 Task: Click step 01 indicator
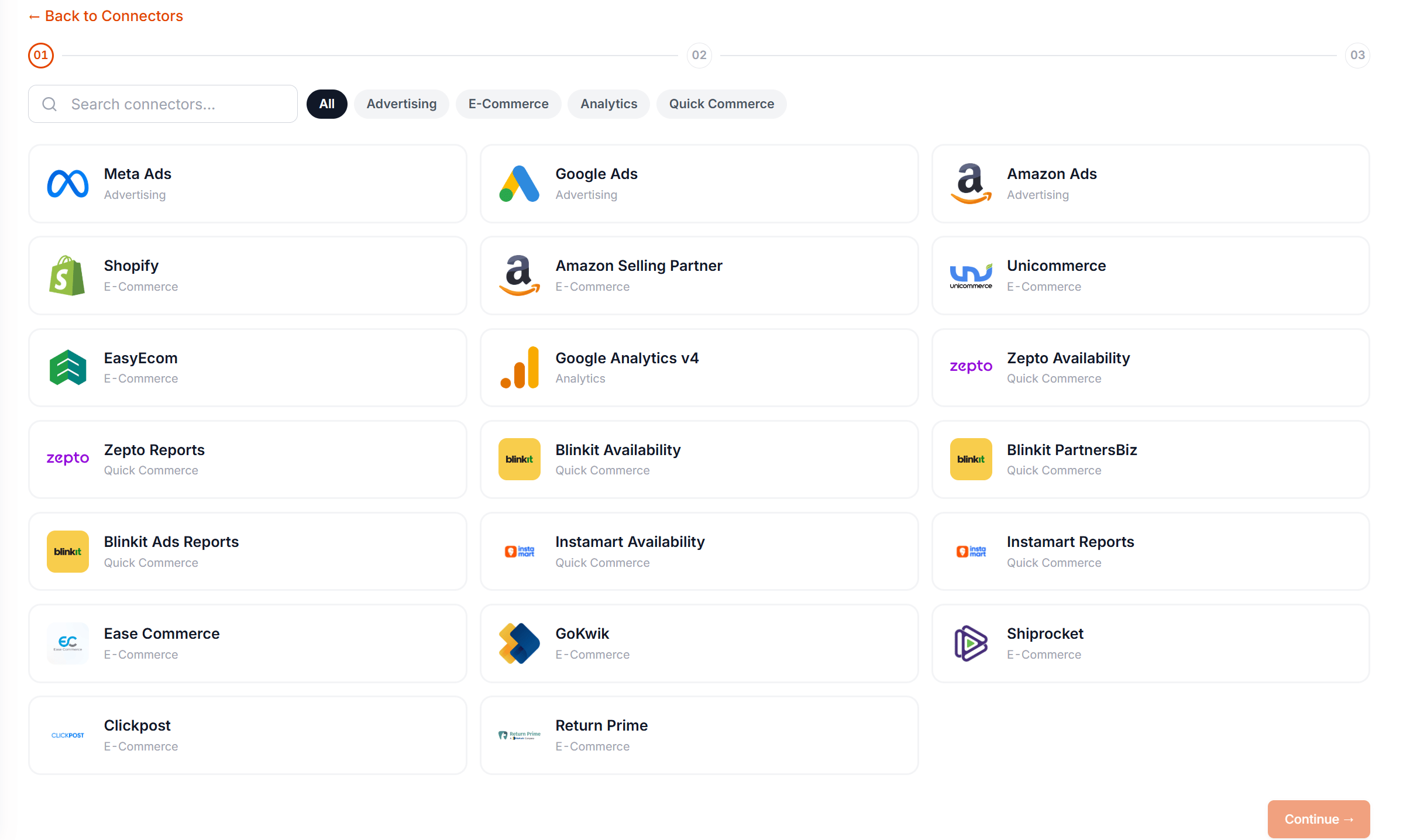(x=41, y=56)
